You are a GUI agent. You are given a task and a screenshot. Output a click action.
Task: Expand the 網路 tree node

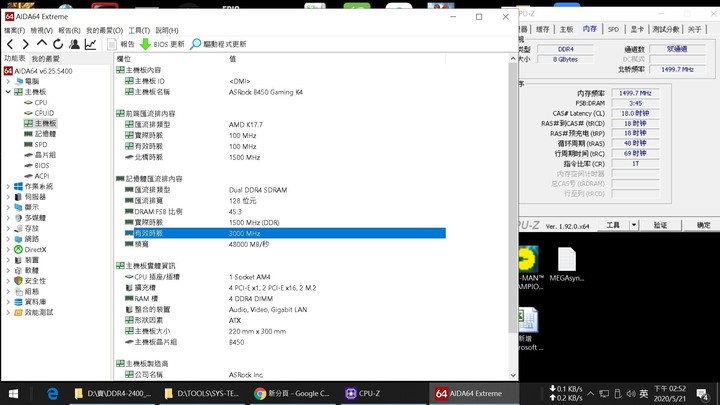tap(8, 239)
